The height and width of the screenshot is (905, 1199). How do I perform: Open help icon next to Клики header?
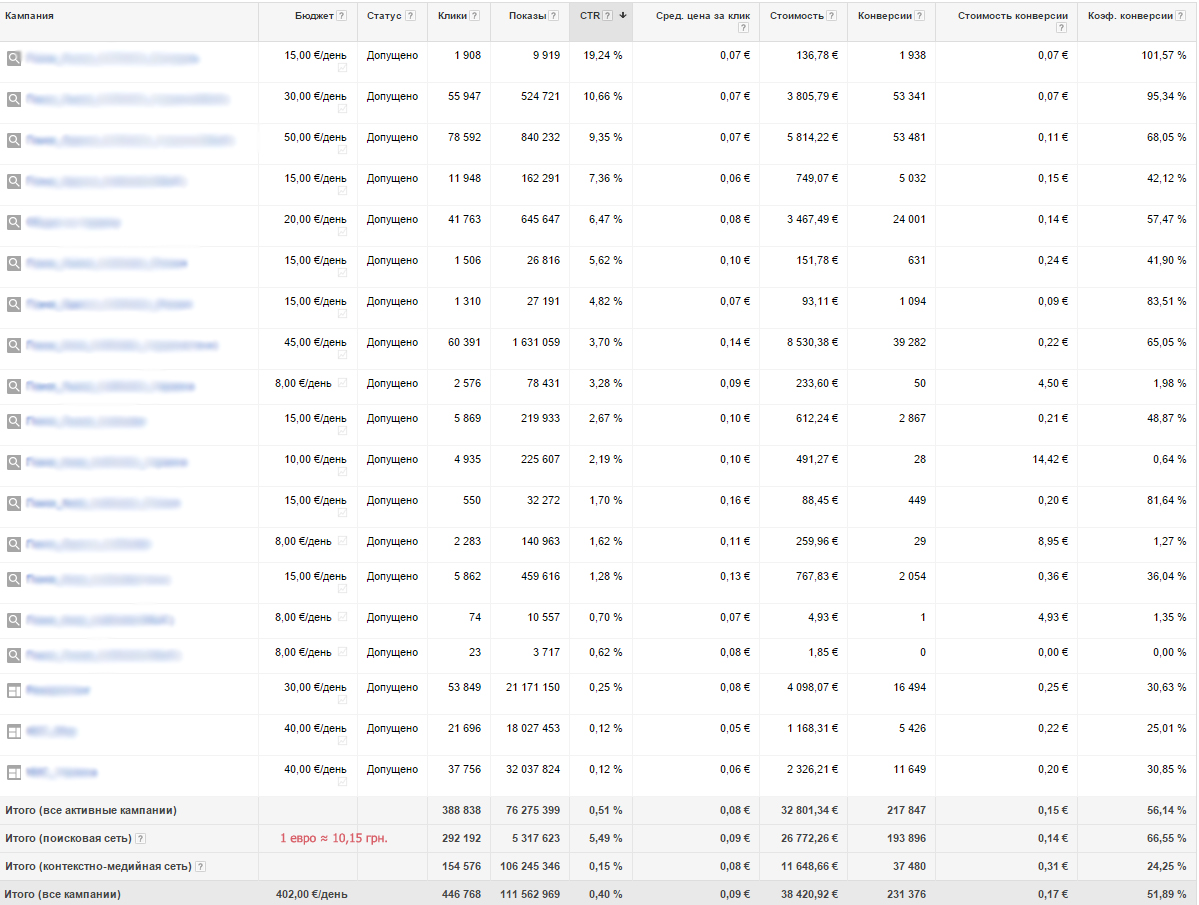(x=475, y=16)
